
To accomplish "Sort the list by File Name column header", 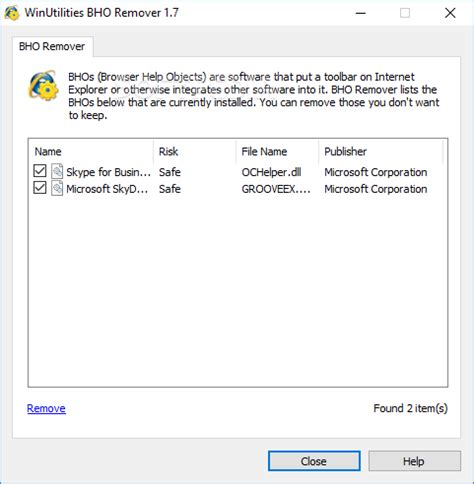I will (x=278, y=152).
